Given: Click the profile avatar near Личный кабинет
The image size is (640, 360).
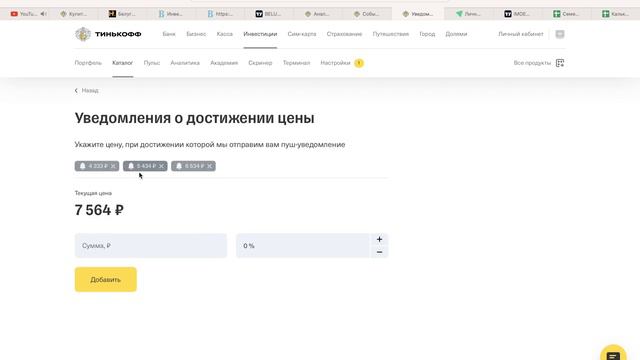Looking at the screenshot, I should coord(560,34).
